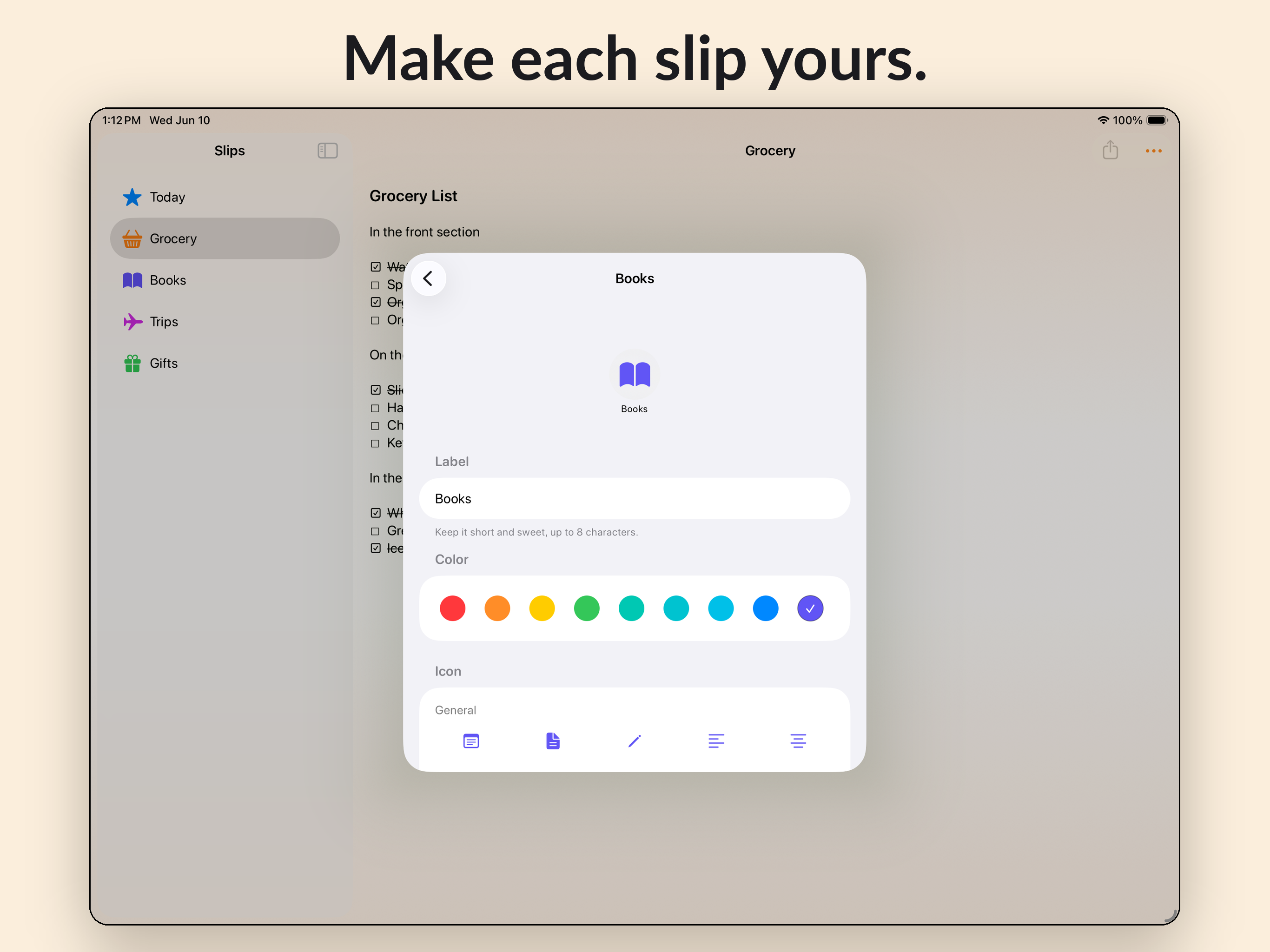Uncheck the struck-through Or item checkbox
Viewport: 1270px width, 952px height.
tap(376, 302)
